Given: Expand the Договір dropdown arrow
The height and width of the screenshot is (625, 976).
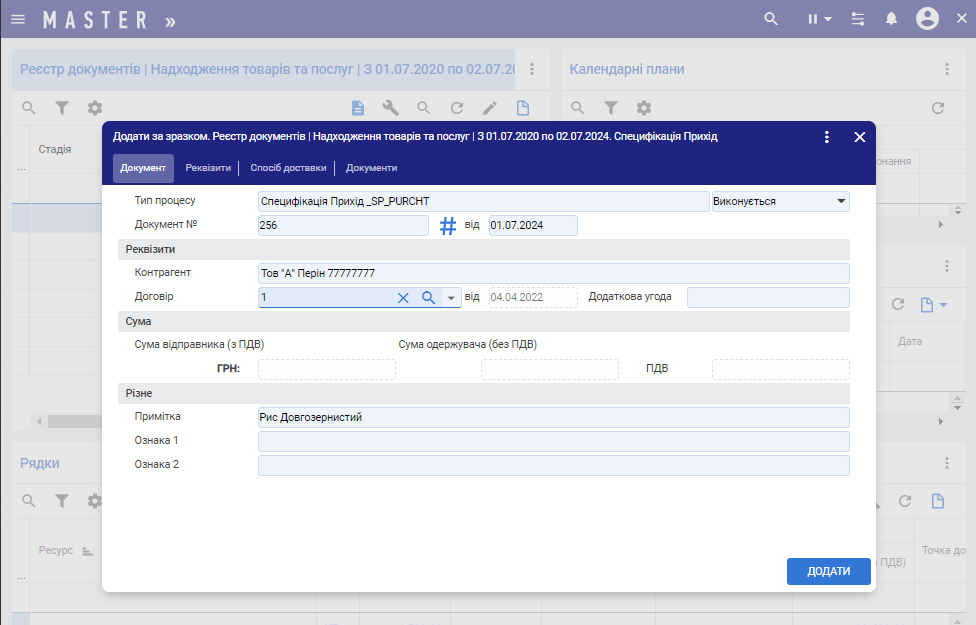Looking at the screenshot, I should click(x=451, y=298).
